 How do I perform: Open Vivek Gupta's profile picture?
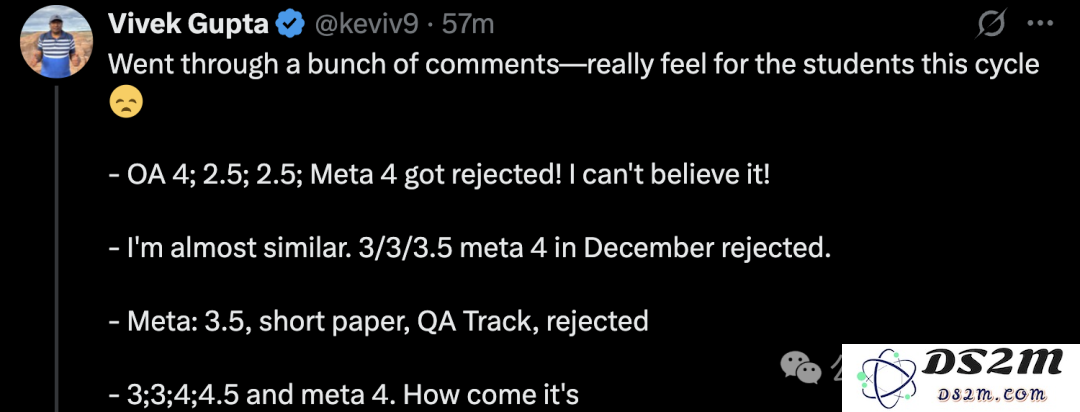click(57, 43)
